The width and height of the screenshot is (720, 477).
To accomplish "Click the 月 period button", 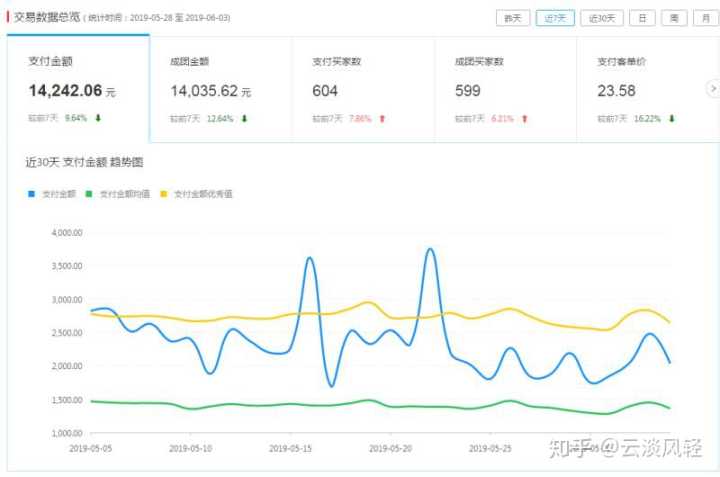I will point(704,18).
